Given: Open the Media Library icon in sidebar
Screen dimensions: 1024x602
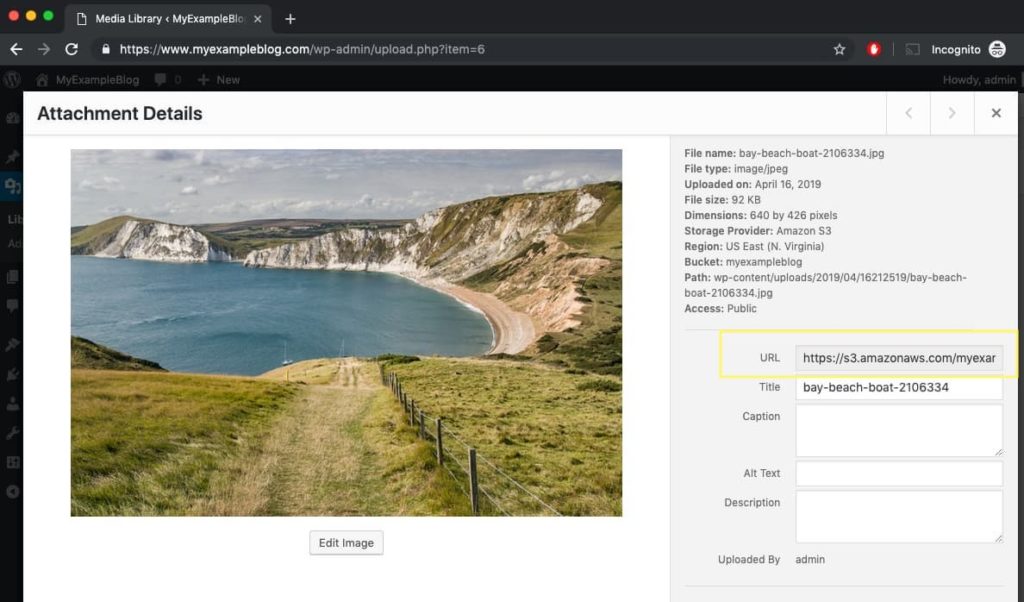Looking at the screenshot, I should (x=11, y=187).
